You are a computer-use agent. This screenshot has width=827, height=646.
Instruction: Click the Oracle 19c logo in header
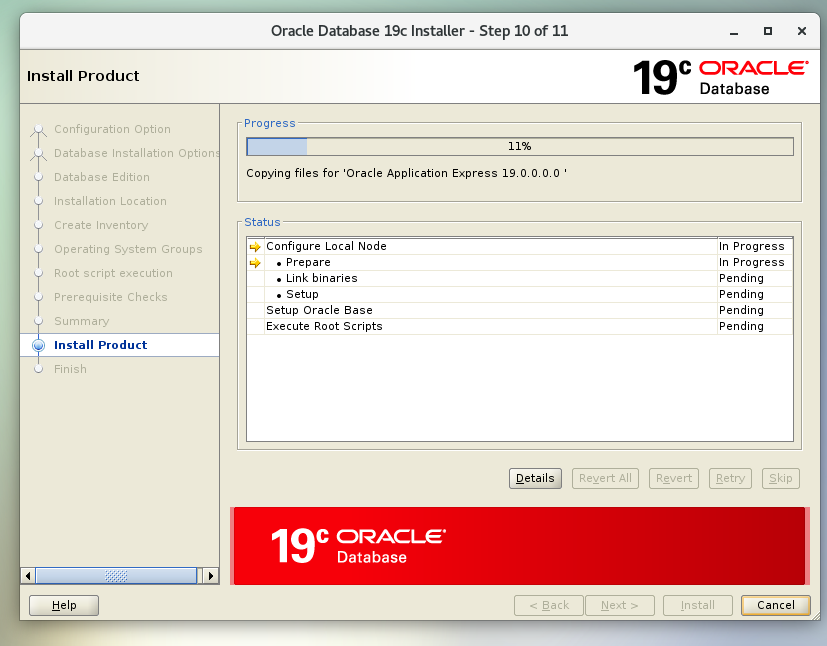(x=719, y=77)
